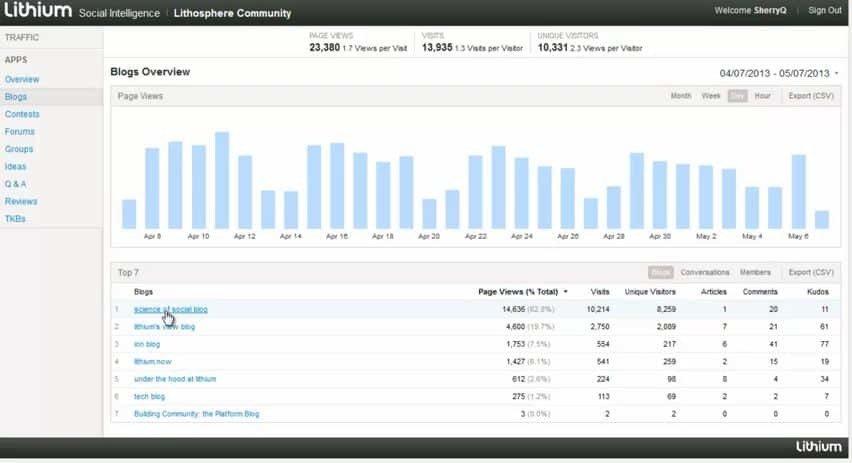852x463 pixels.
Task: Go to Contests in the sidebar
Action: pos(22,114)
